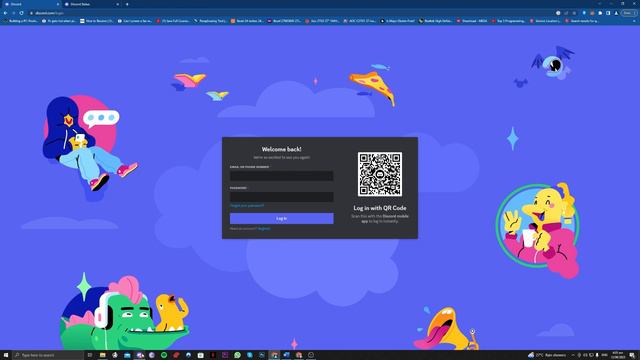Open the Download - MEGA bookmark

tap(472, 20)
